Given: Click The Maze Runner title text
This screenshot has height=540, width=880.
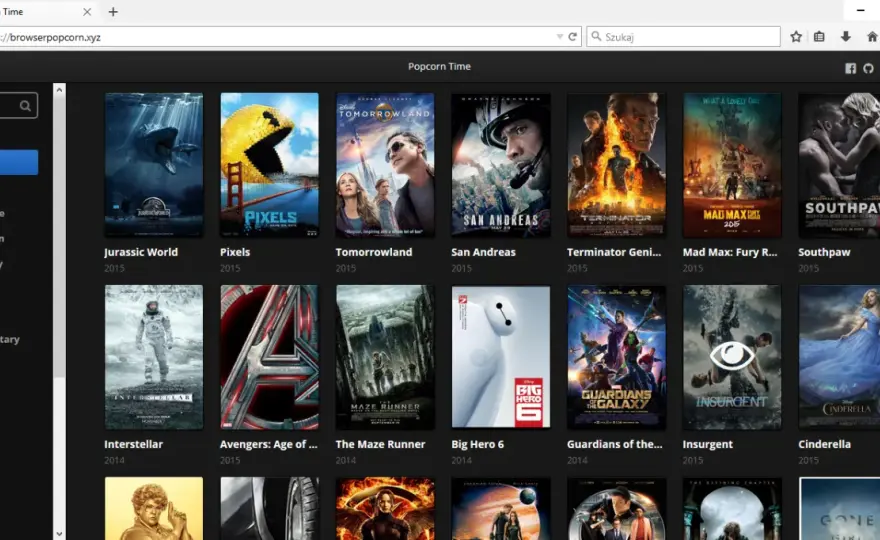Looking at the screenshot, I should 380,444.
